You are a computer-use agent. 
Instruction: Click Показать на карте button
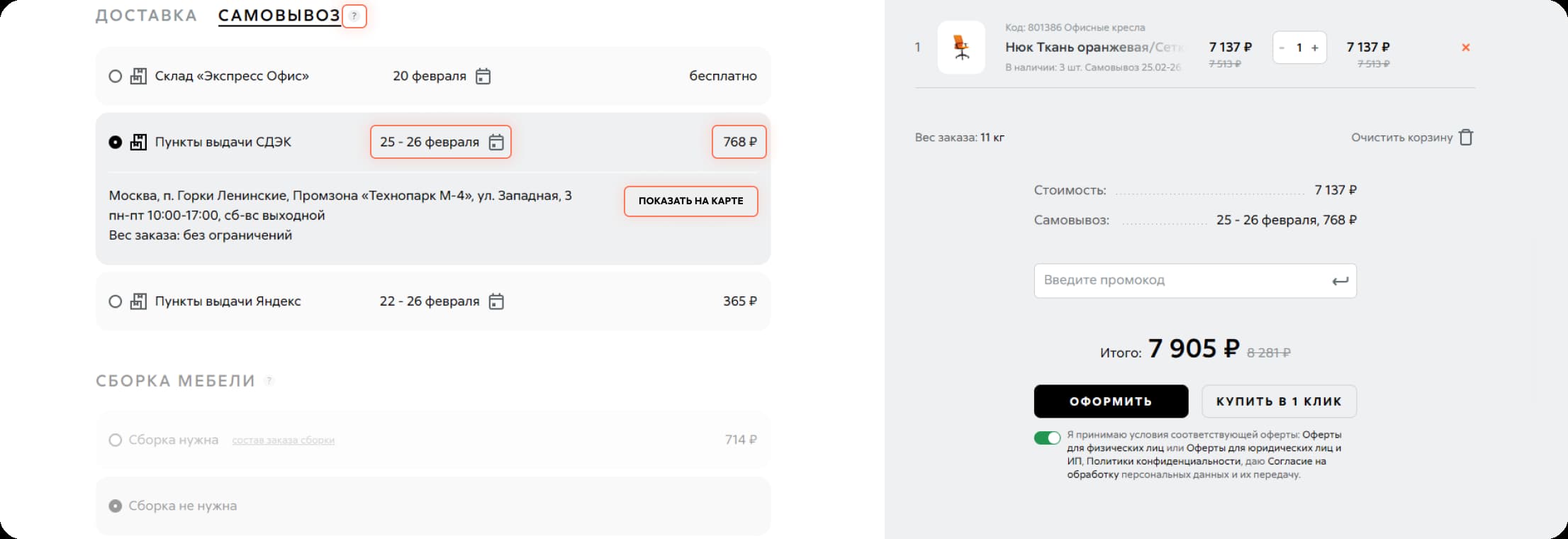pos(690,201)
